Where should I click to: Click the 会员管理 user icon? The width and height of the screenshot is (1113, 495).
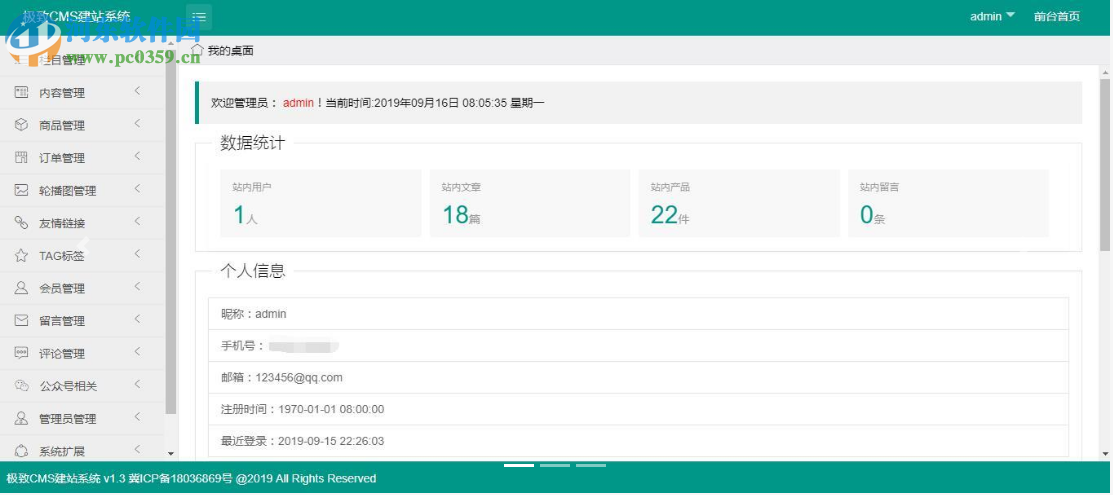coord(21,288)
